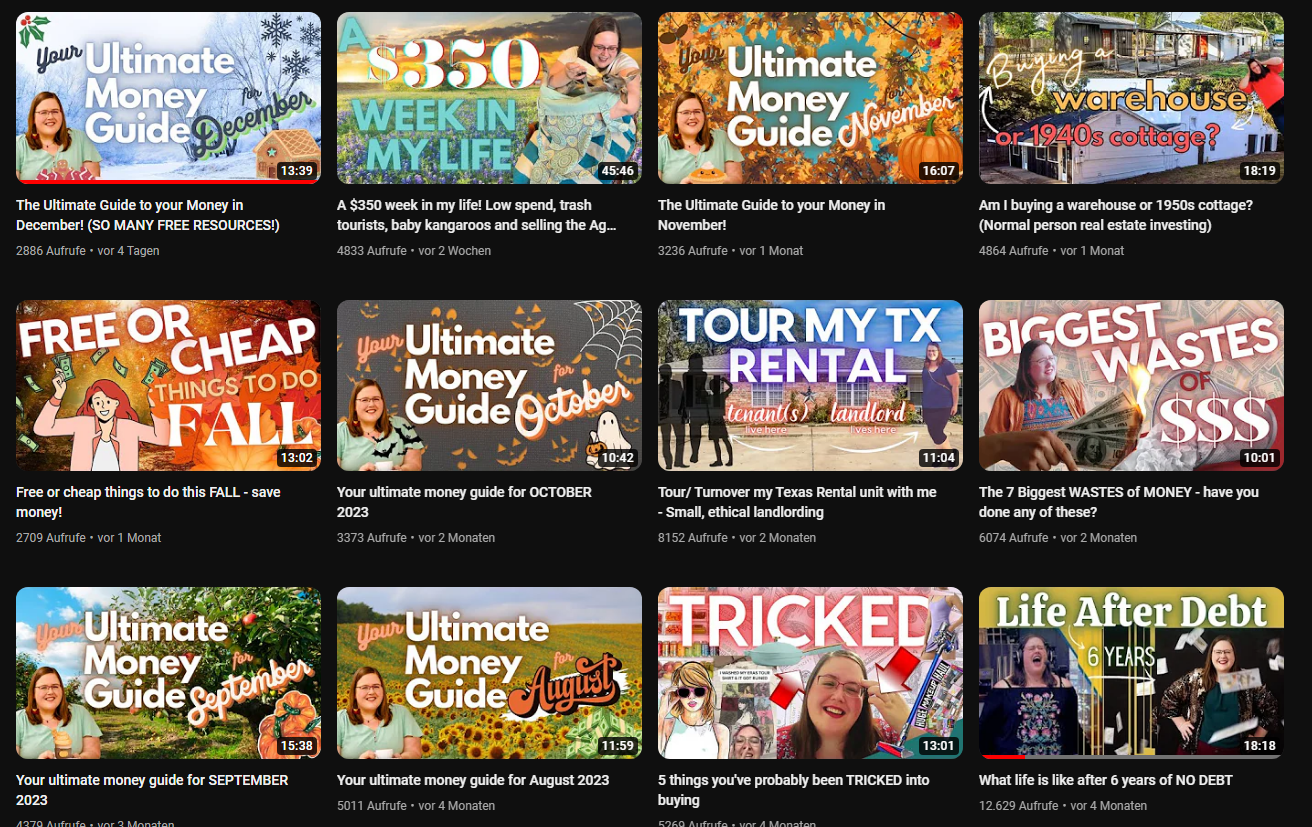Image resolution: width=1312 pixels, height=827 pixels.
Task: Play the '$350 WEEK IN MY LIFE' video
Action: pyautogui.click(x=489, y=97)
